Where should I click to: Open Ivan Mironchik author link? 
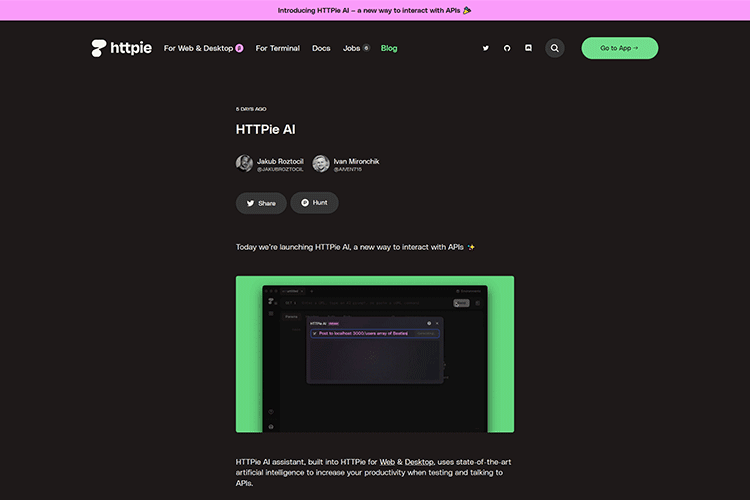click(356, 161)
